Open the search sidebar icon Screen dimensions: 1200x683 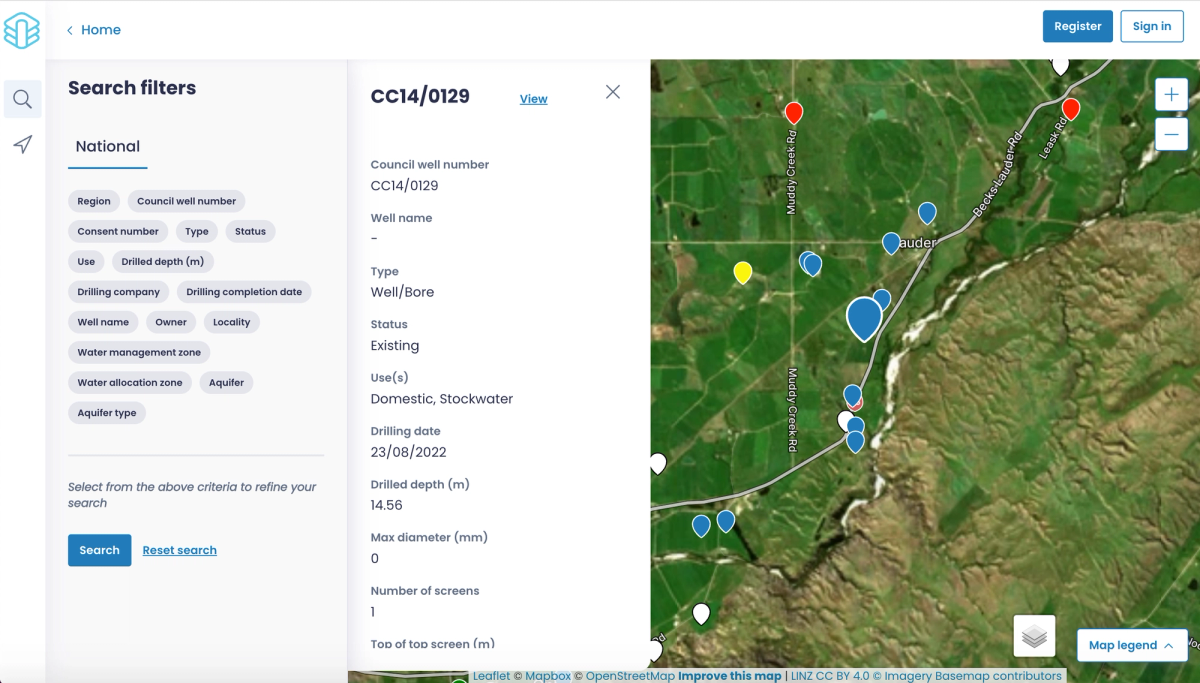23,99
